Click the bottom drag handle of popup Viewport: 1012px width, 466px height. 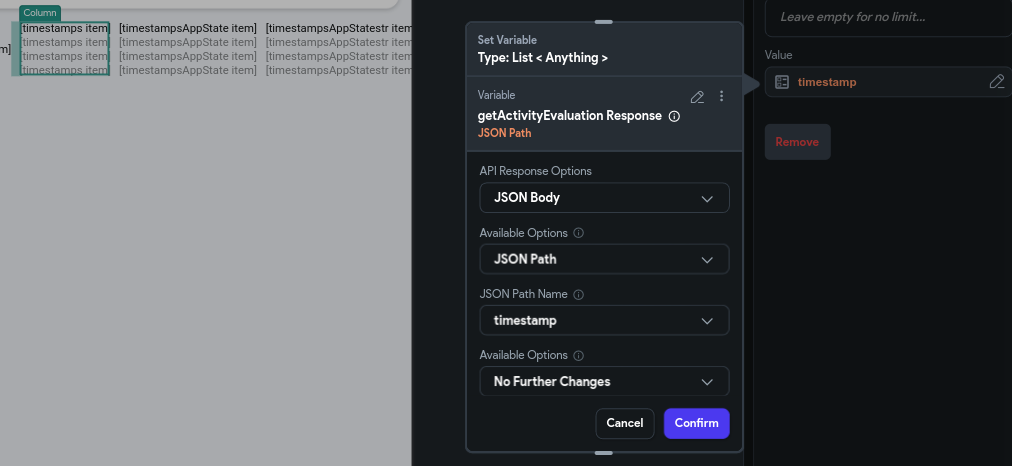(x=603, y=453)
